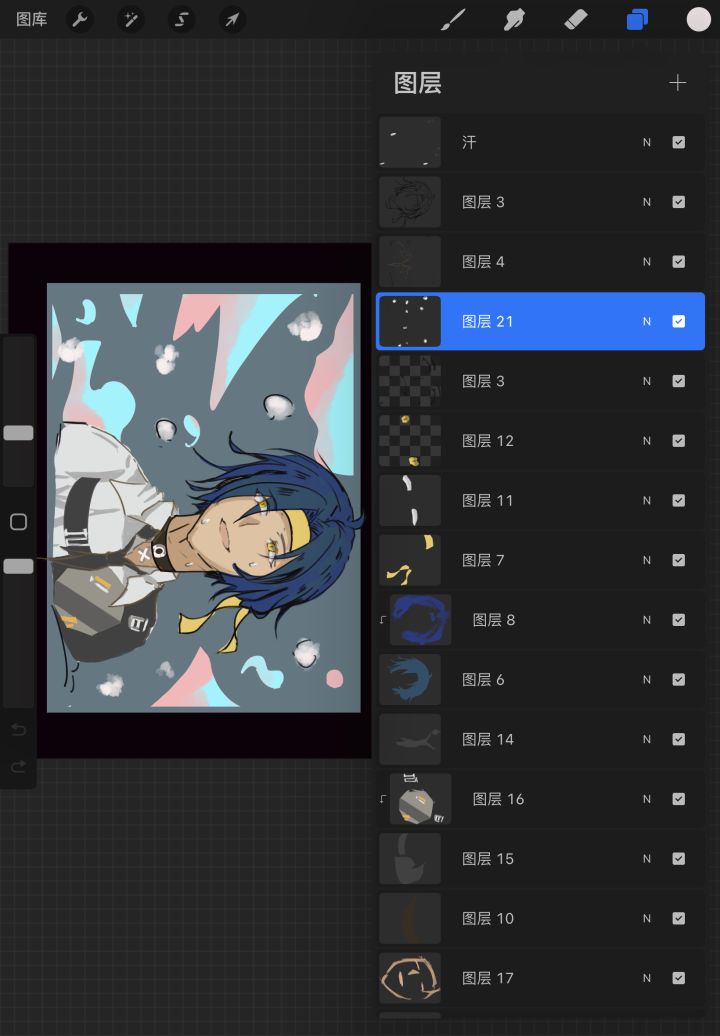This screenshot has width=720, height=1036.
Task: Select layer named 图层 14
Action: (x=540, y=739)
